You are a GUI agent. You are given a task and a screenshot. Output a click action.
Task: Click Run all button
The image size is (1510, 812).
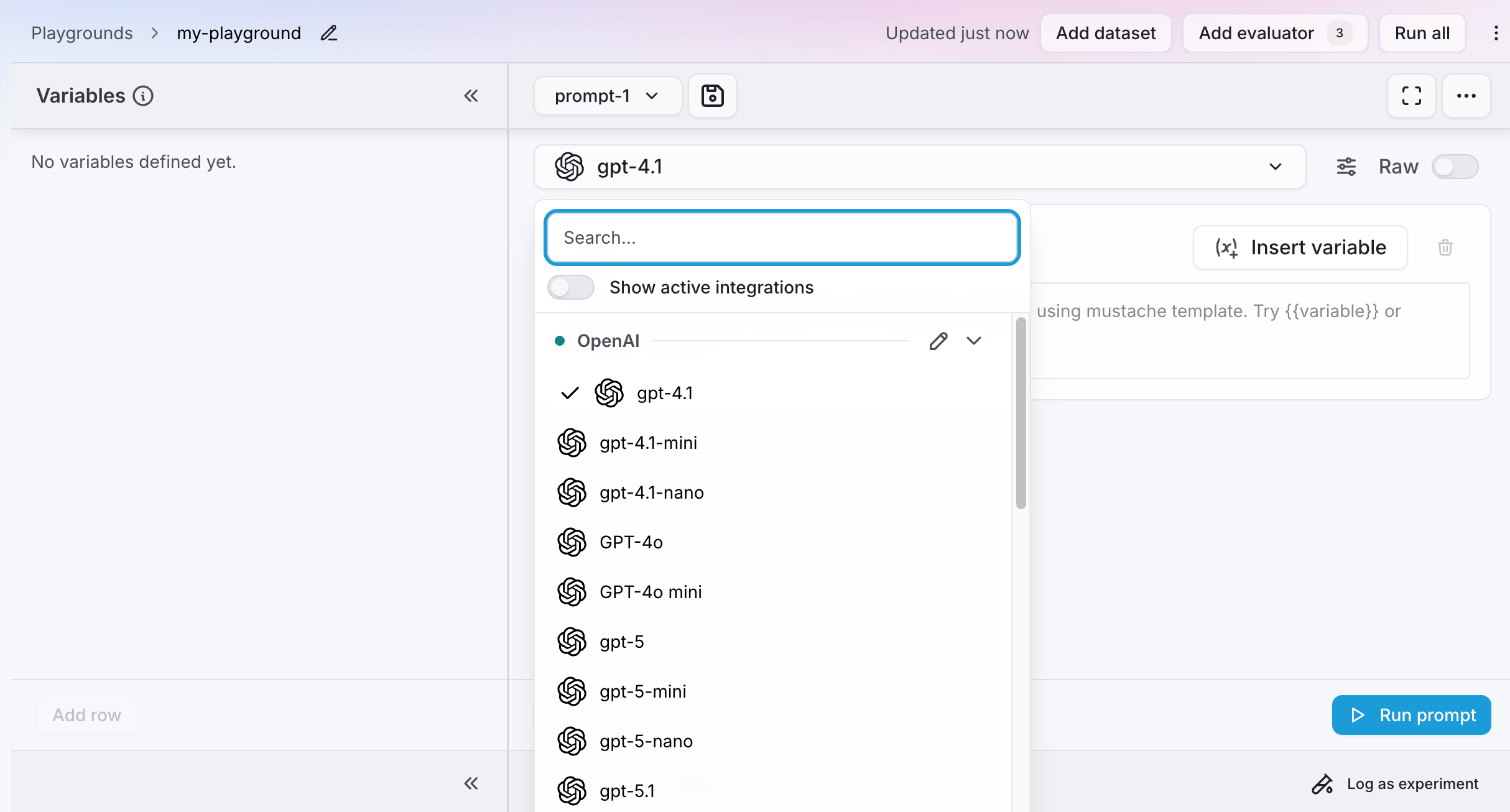1422,33
